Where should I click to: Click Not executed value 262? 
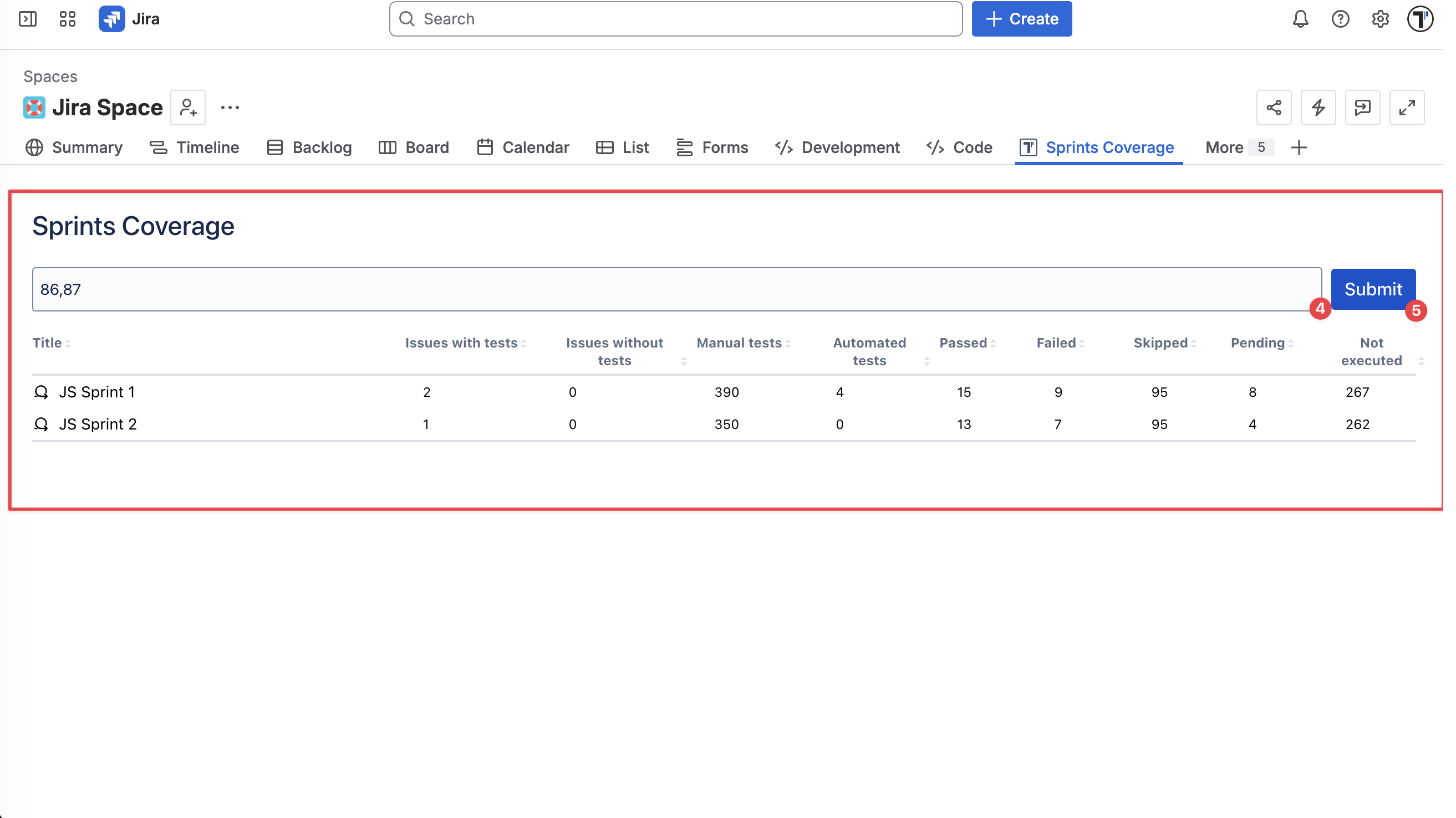tap(1358, 425)
